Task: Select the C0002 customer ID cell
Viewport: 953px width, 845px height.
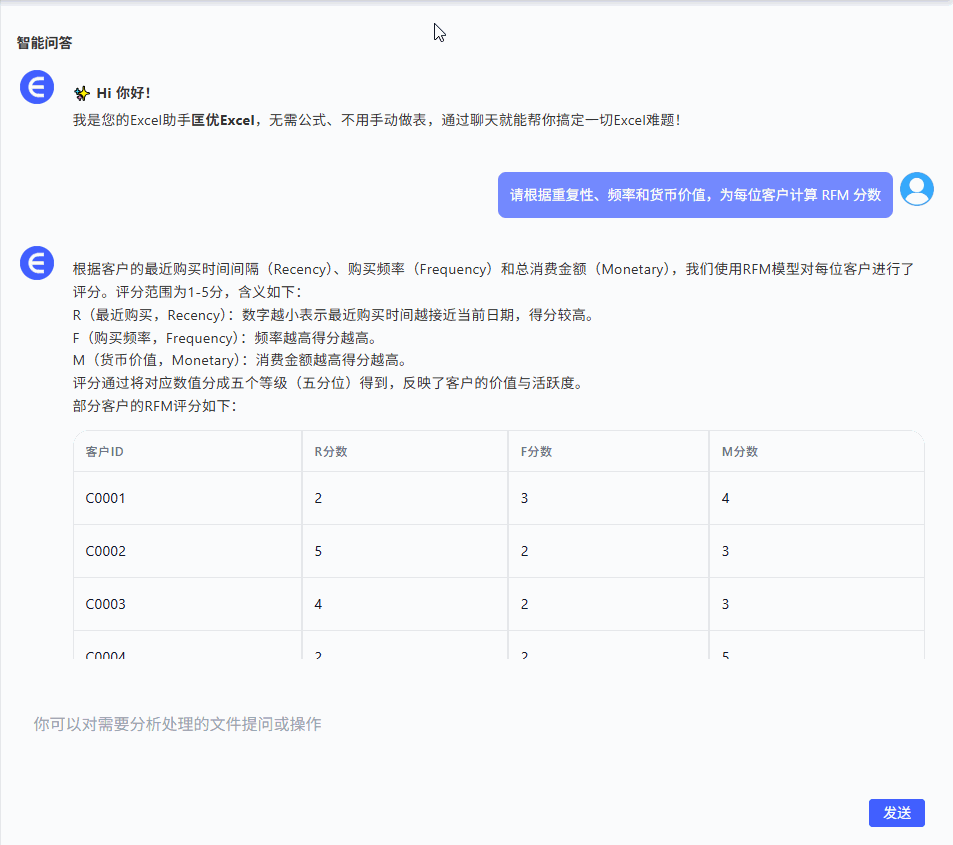Action: coord(187,551)
